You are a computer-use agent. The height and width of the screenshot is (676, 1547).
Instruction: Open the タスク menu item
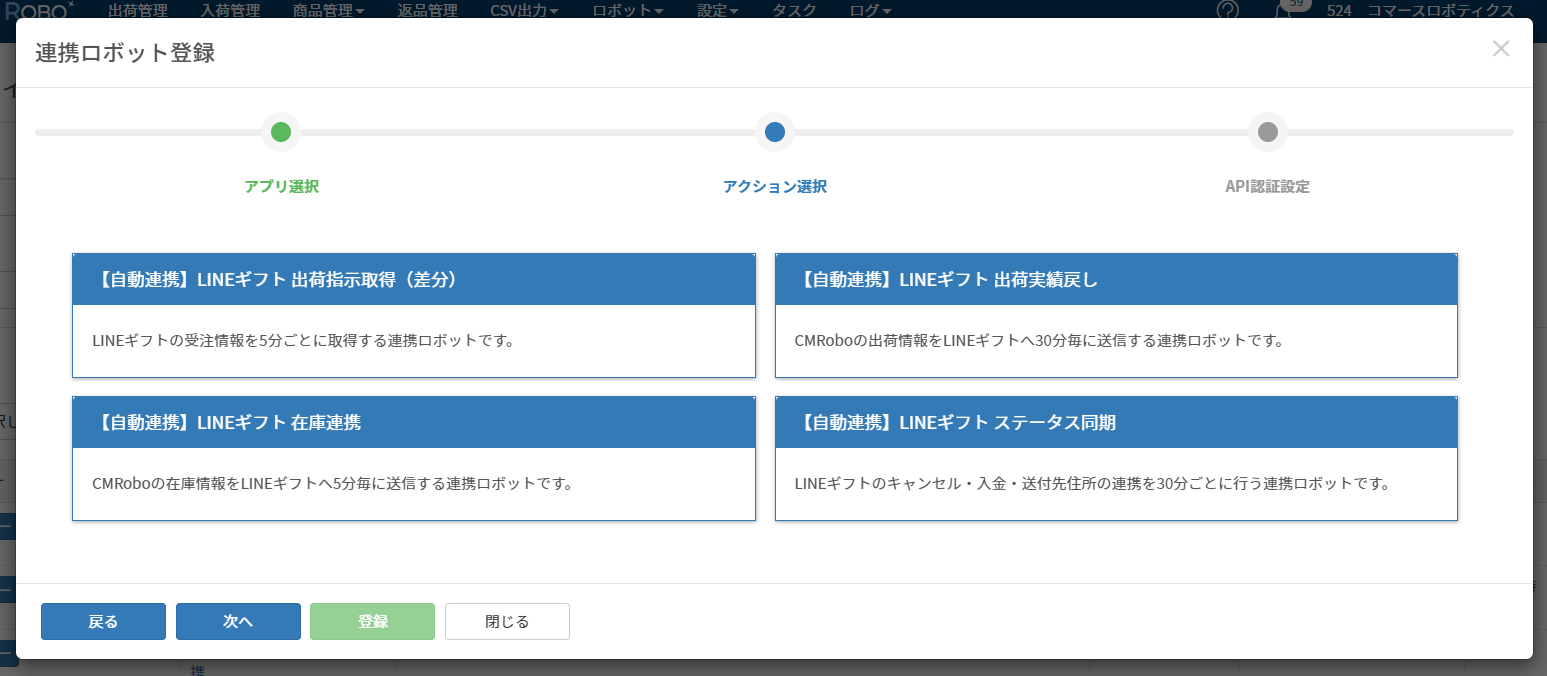point(794,11)
